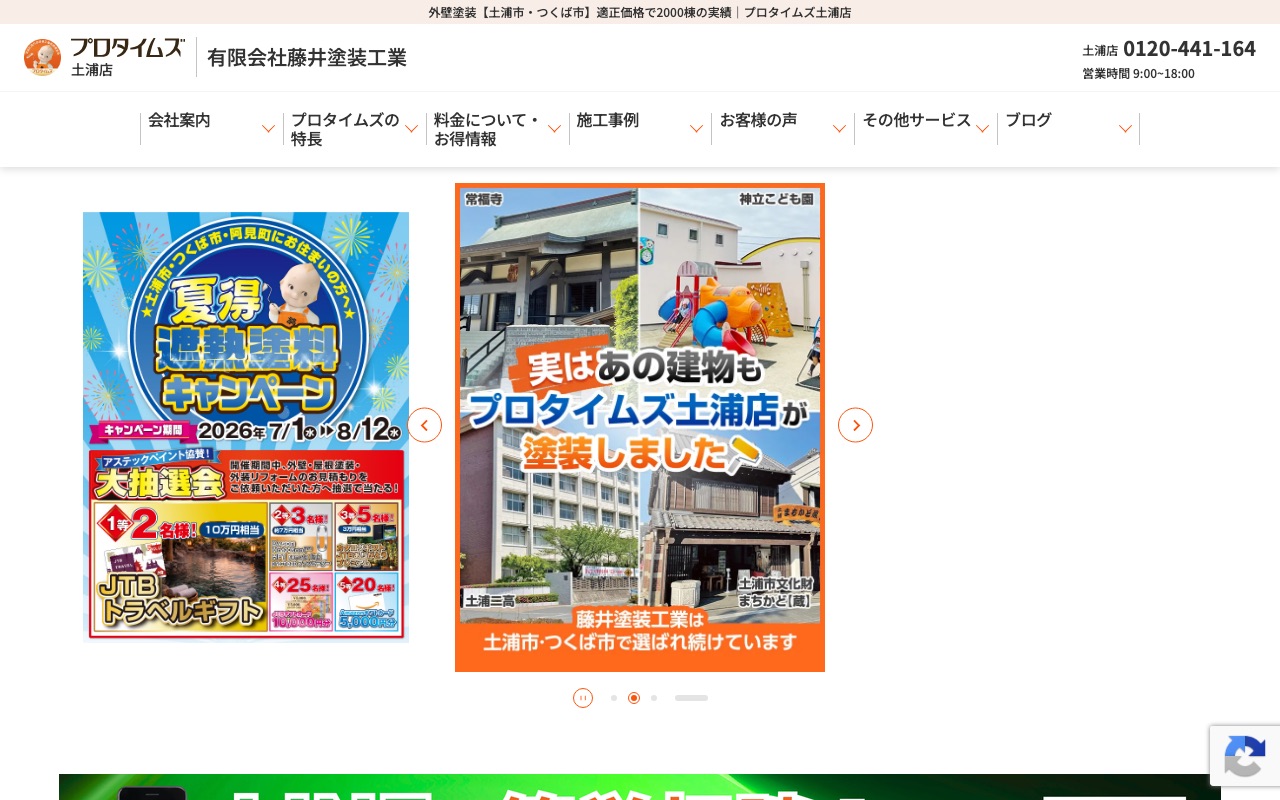Go to previous carousel slide
1280x800 pixels.
tap(424, 425)
